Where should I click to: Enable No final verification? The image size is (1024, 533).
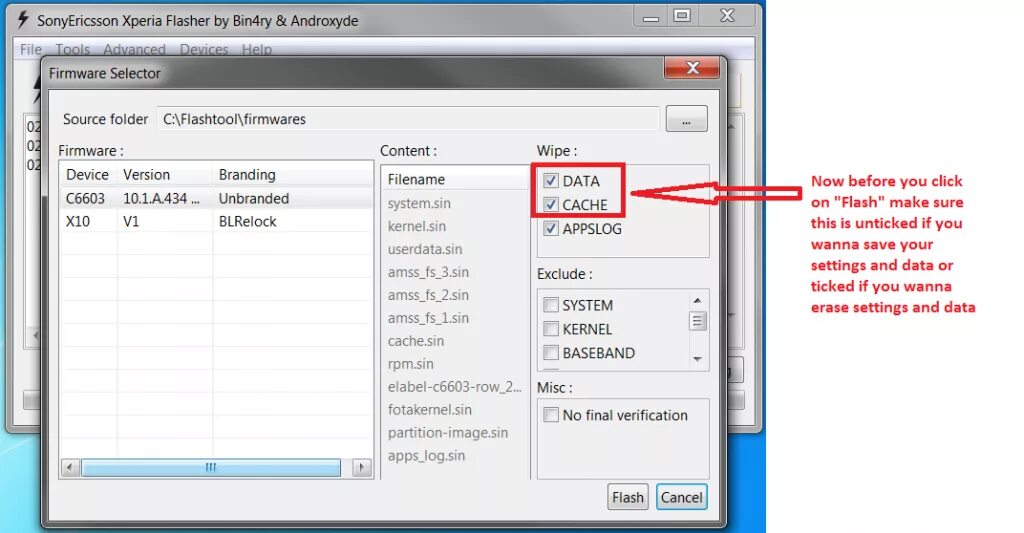pos(551,415)
